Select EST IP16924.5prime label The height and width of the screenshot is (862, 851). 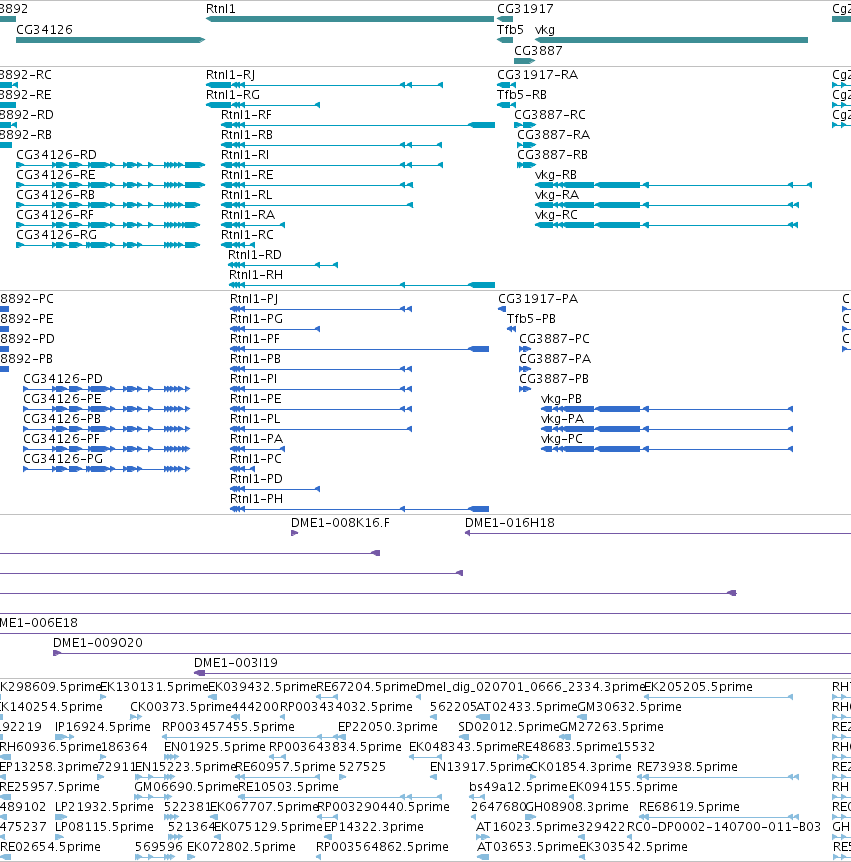[103, 727]
